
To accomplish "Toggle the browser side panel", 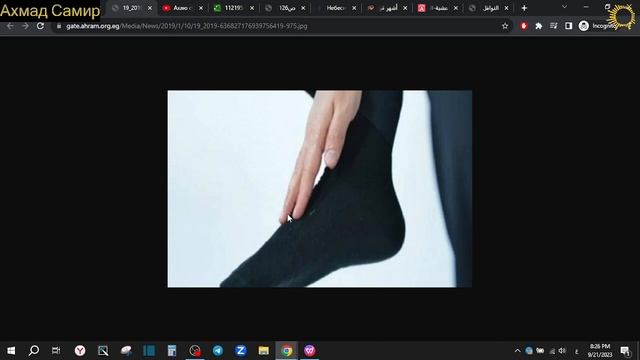I will [569, 26].
